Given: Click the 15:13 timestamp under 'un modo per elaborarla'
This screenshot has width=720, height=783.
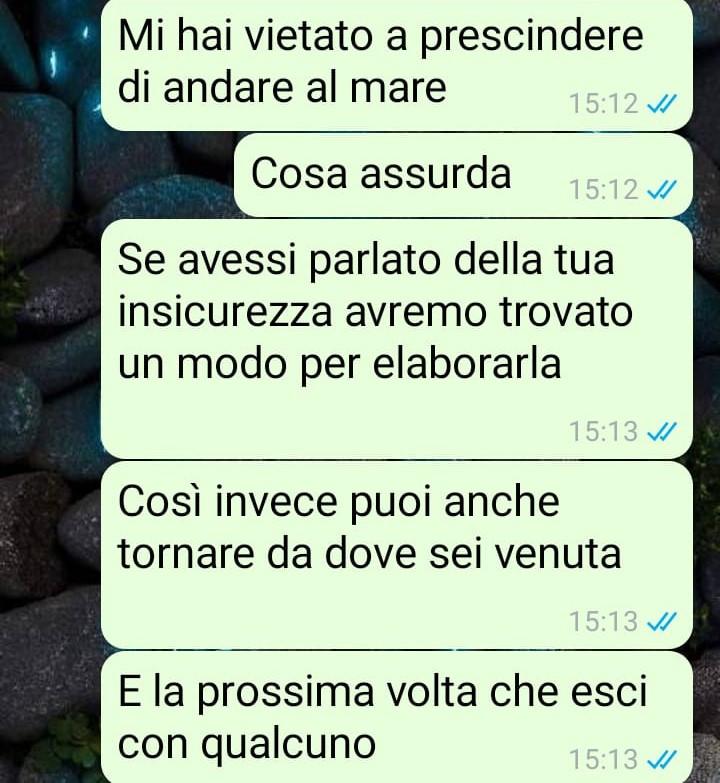Looking at the screenshot, I should [604, 431].
